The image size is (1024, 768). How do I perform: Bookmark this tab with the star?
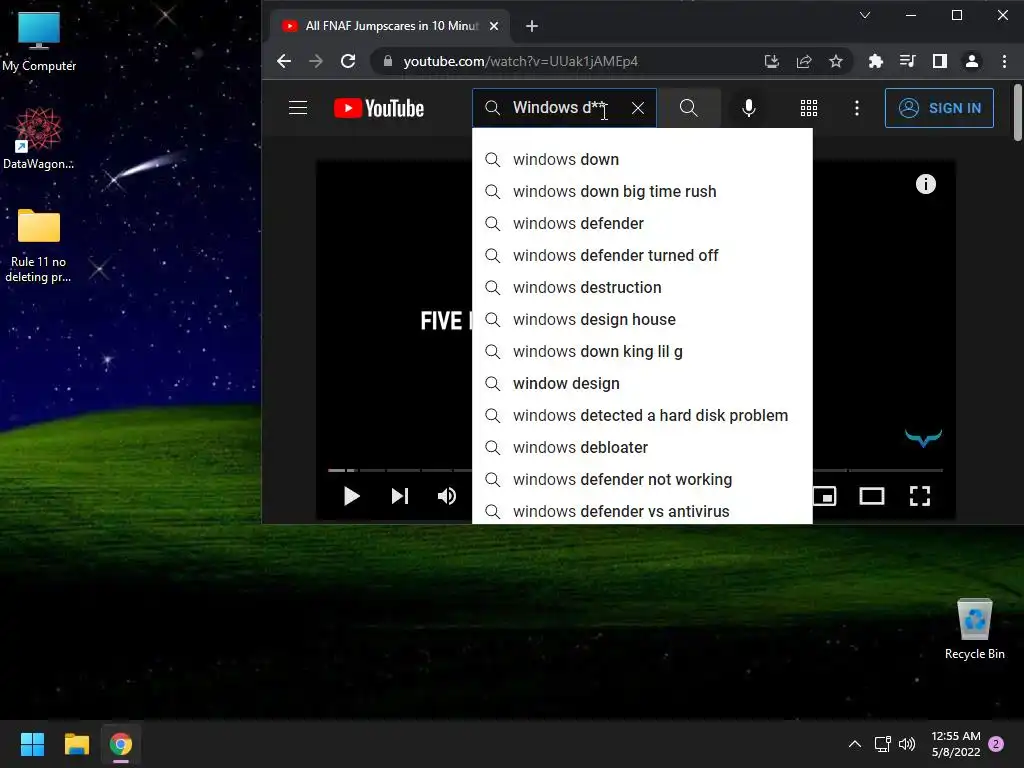tap(836, 61)
